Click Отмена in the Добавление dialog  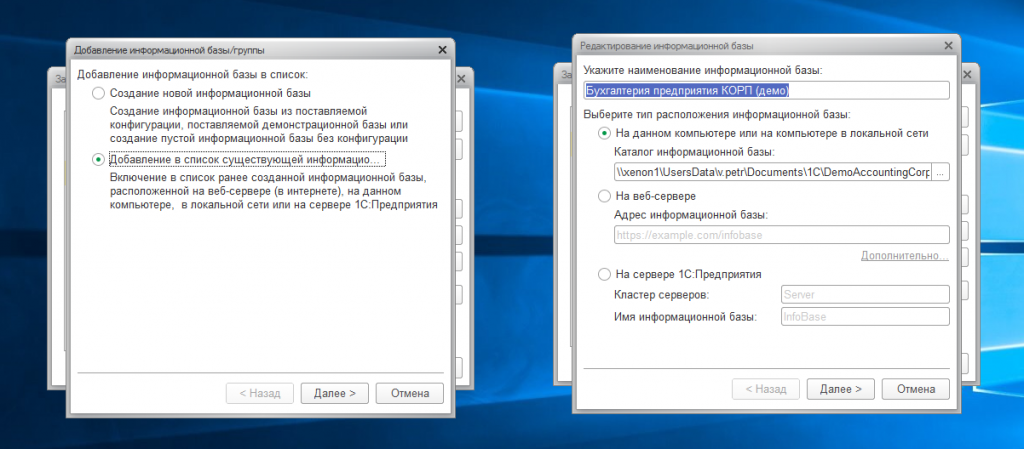tap(409, 394)
